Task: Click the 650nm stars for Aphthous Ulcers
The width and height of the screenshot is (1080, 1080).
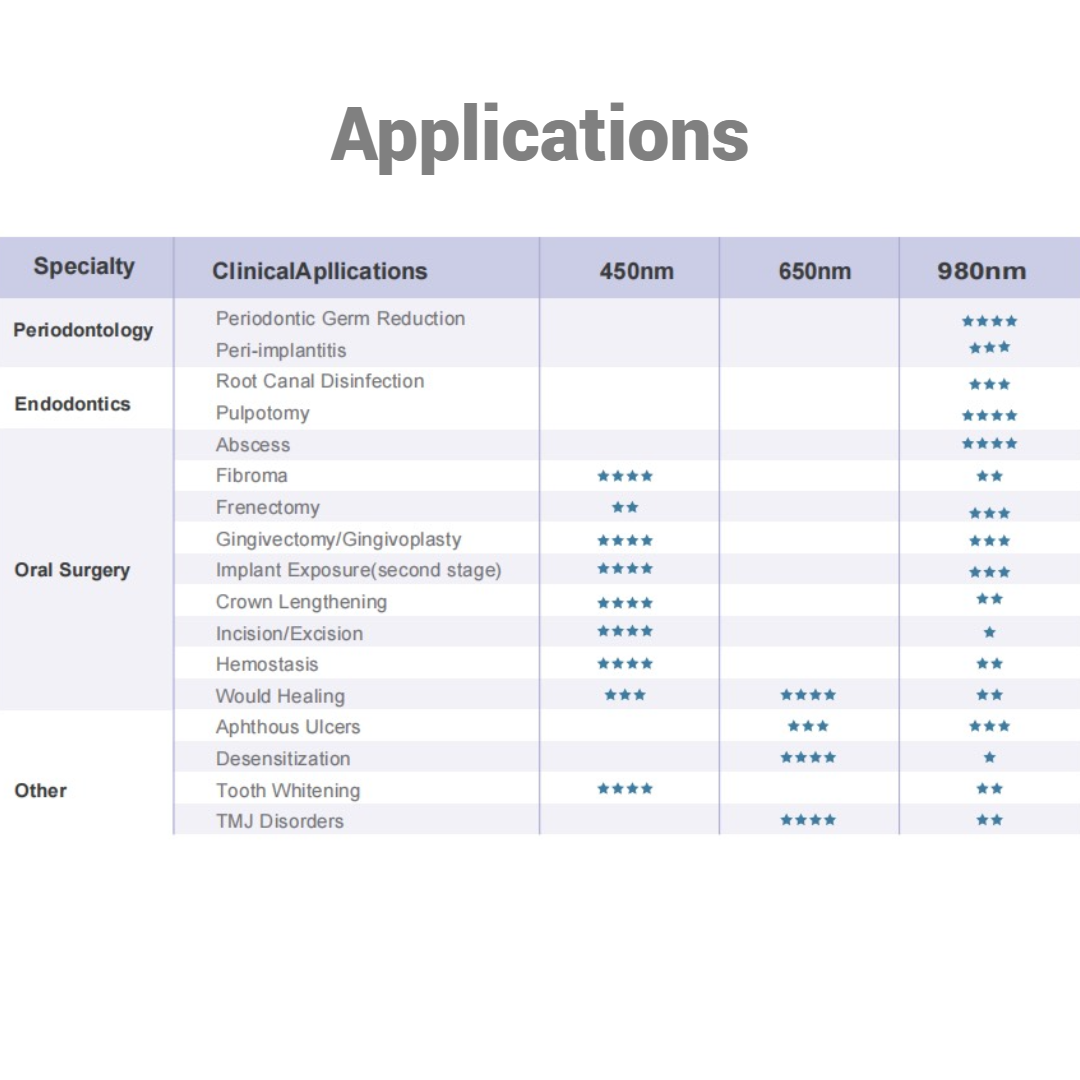Action: pyautogui.click(x=808, y=726)
